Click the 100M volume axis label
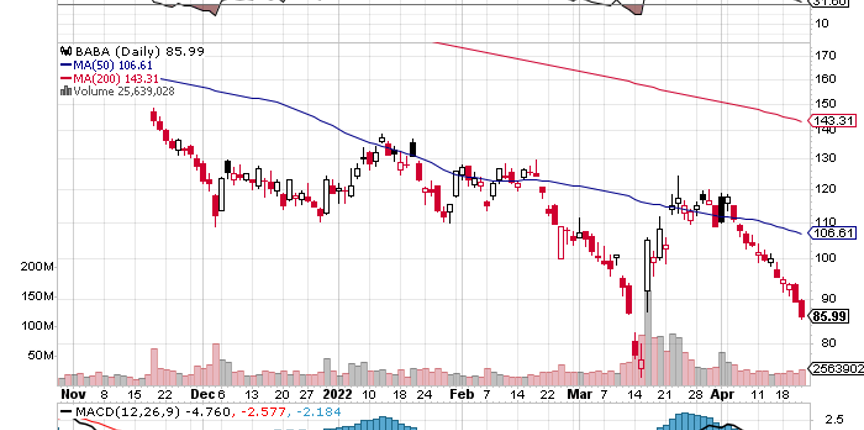The image size is (864, 430). (x=37, y=326)
